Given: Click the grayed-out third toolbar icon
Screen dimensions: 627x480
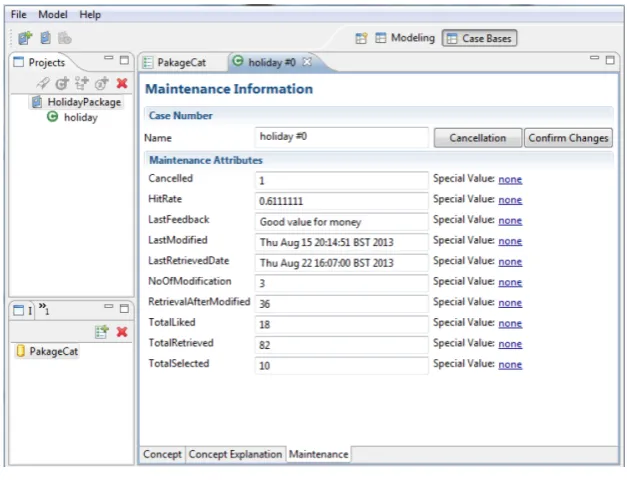Looking at the screenshot, I should pyautogui.click(x=64, y=38).
